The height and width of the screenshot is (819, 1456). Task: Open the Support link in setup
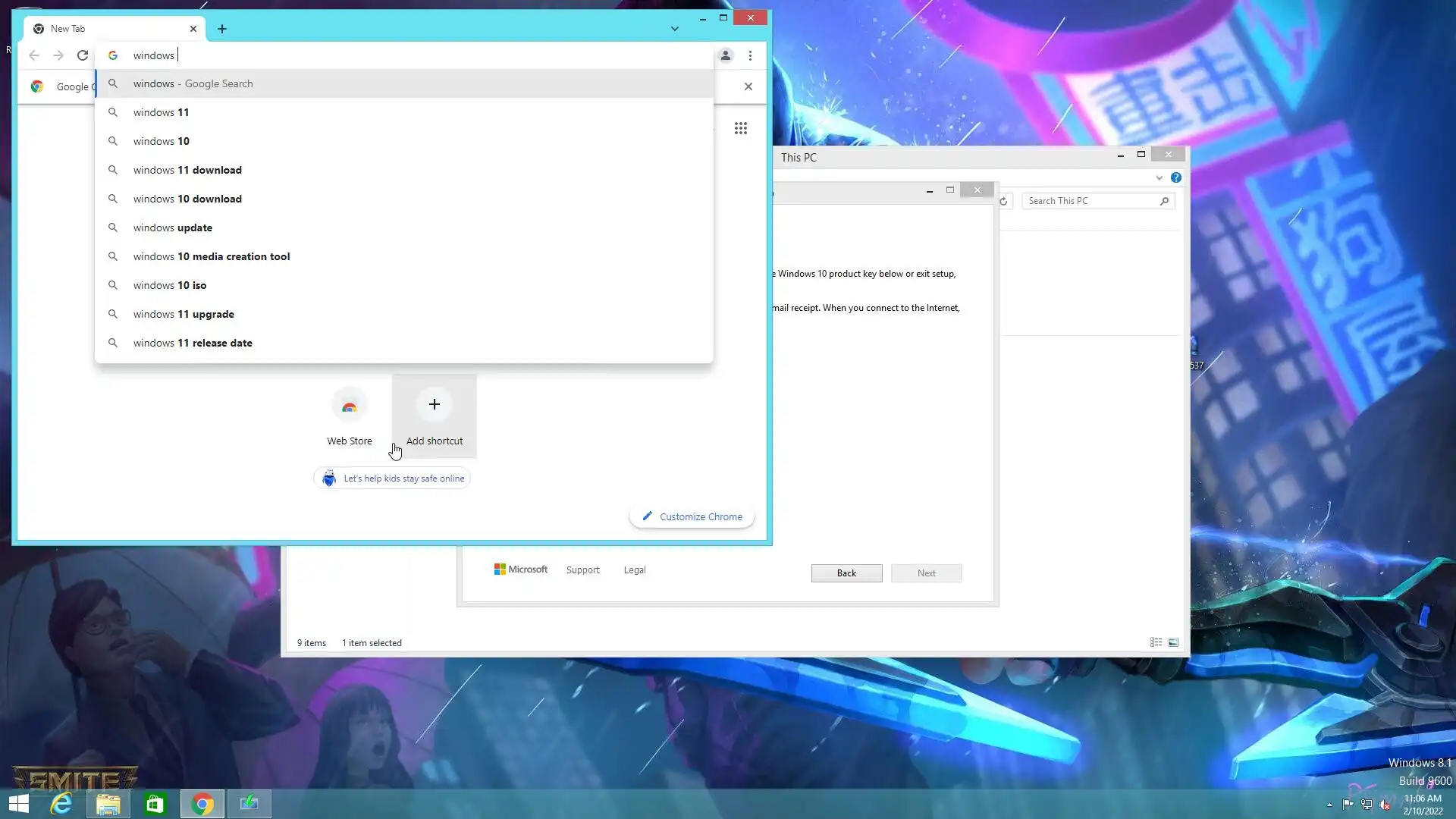pos(582,570)
